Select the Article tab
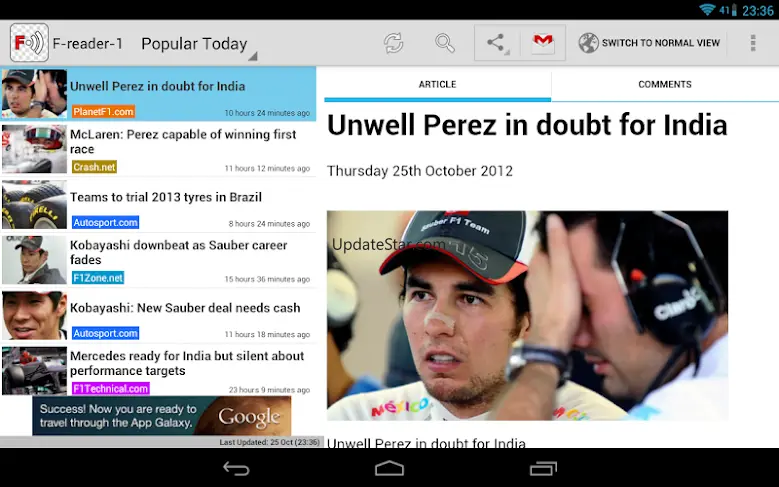The image size is (779, 487). pyautogui.click(x=437, y=84)
